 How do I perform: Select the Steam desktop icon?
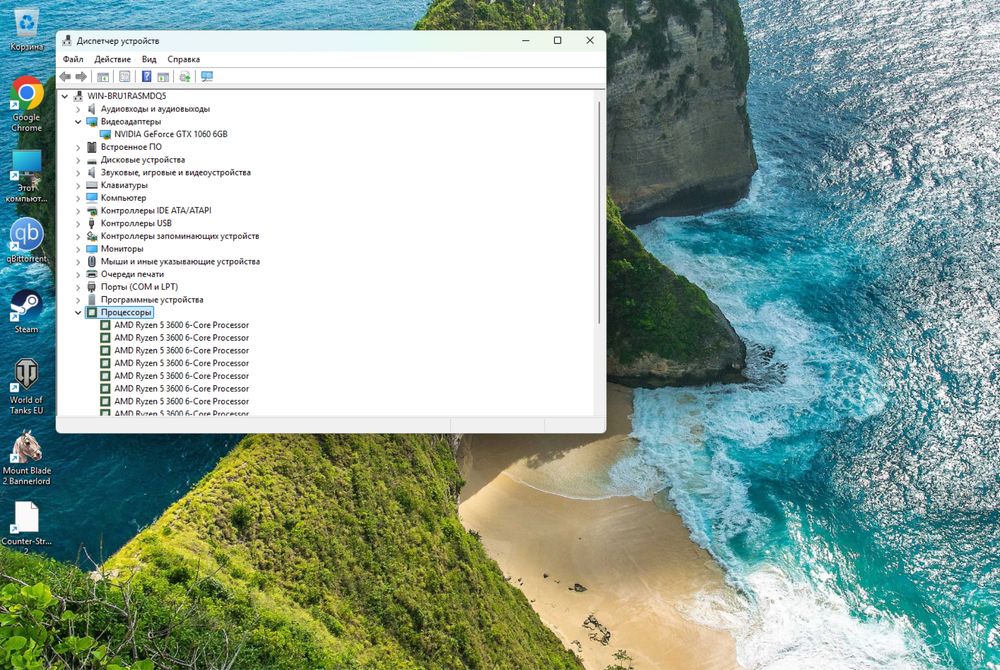tap(26, 312)
